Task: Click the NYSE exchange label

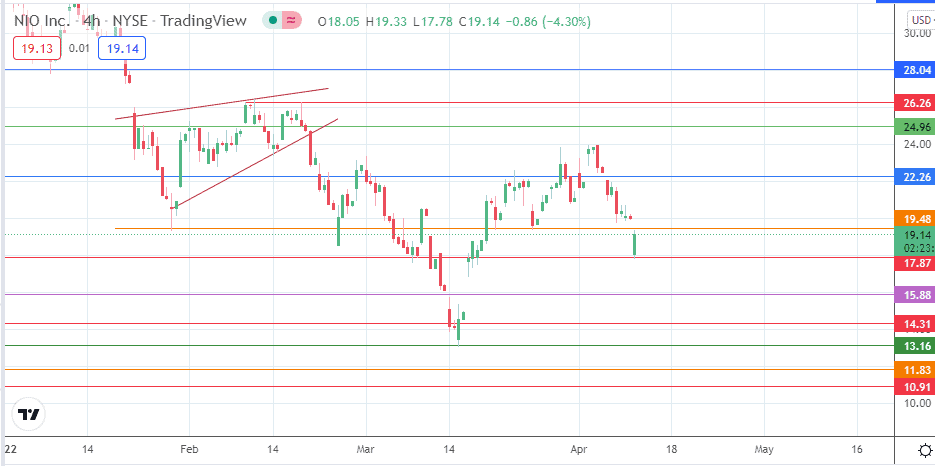Action: point(132,21)
